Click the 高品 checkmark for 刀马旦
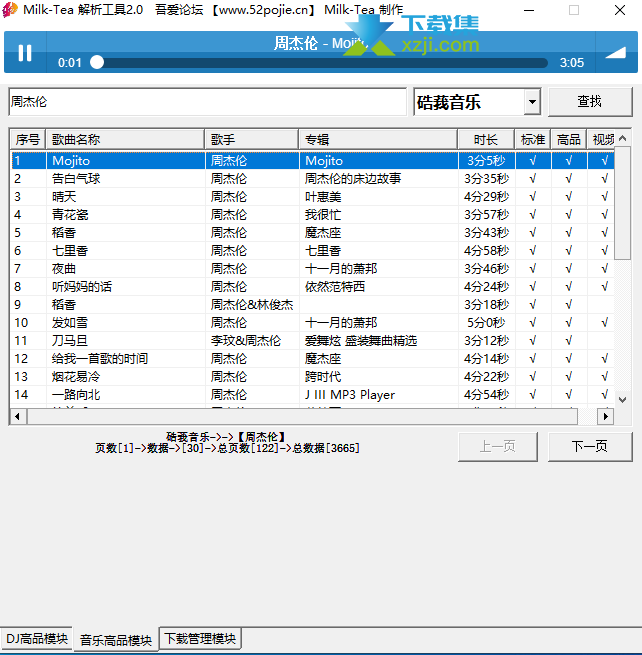Screen dimensions: 642x655 tap(568, 340)
